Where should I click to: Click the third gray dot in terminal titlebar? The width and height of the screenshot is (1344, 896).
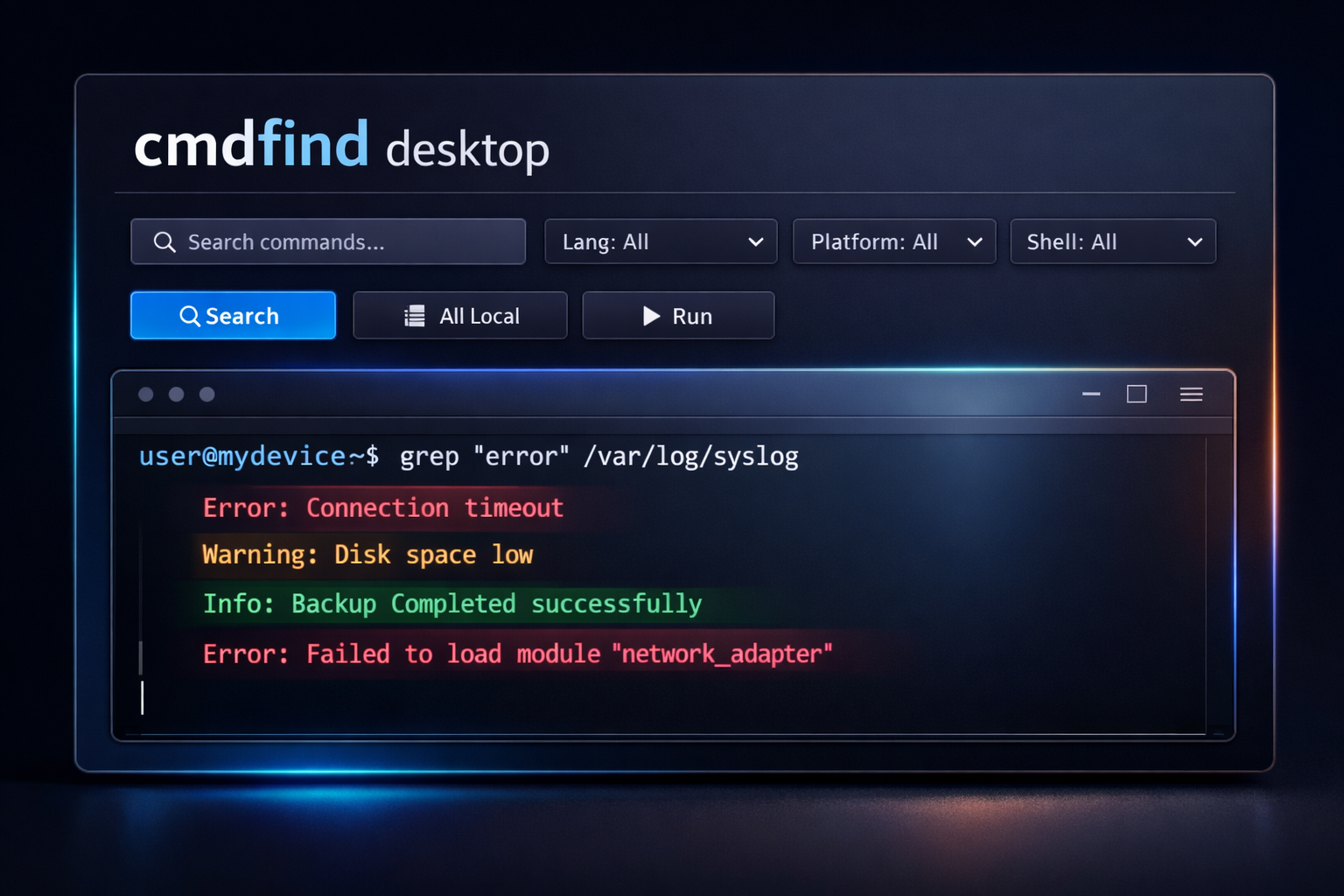(x=207, y=395)
